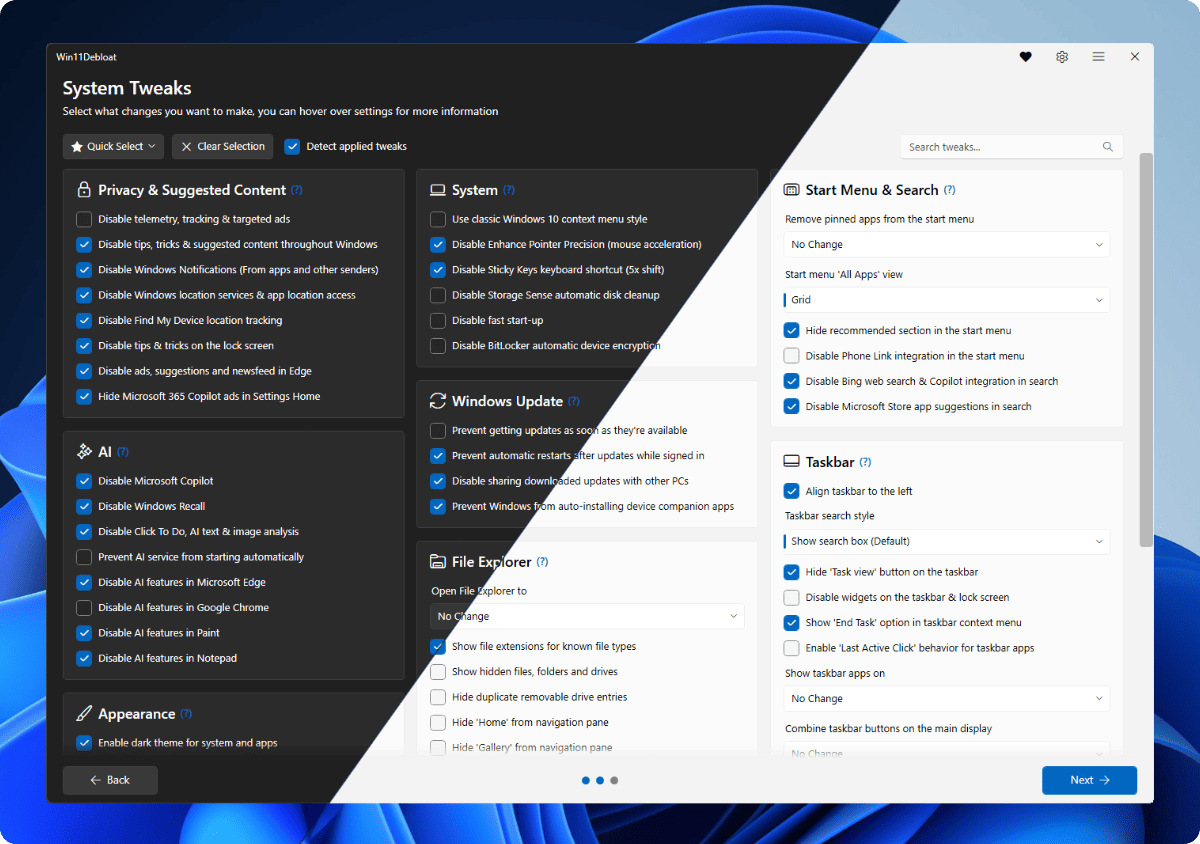Check Prevent AI service from starting automatically

pos(84,557)
